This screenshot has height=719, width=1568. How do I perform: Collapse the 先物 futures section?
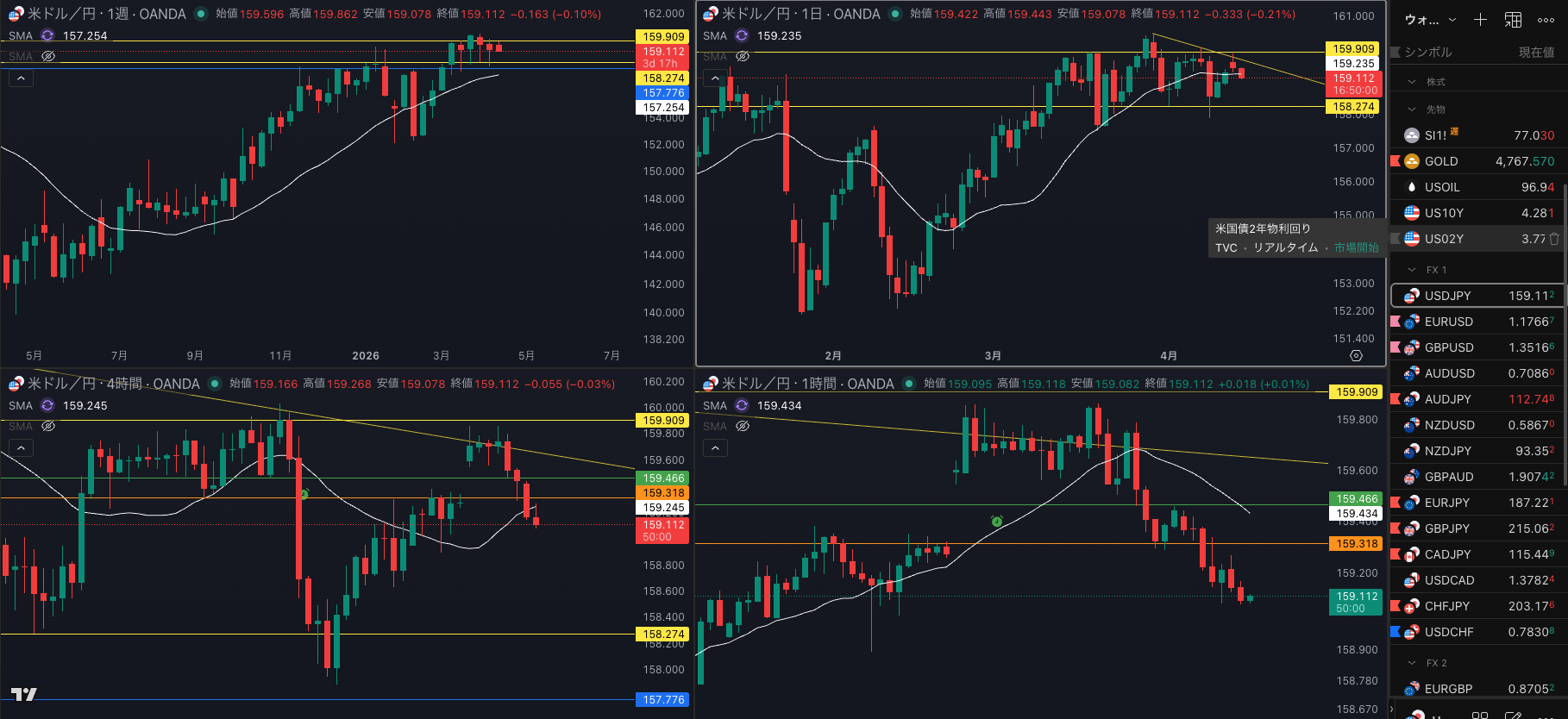[x=1412, y=109]
